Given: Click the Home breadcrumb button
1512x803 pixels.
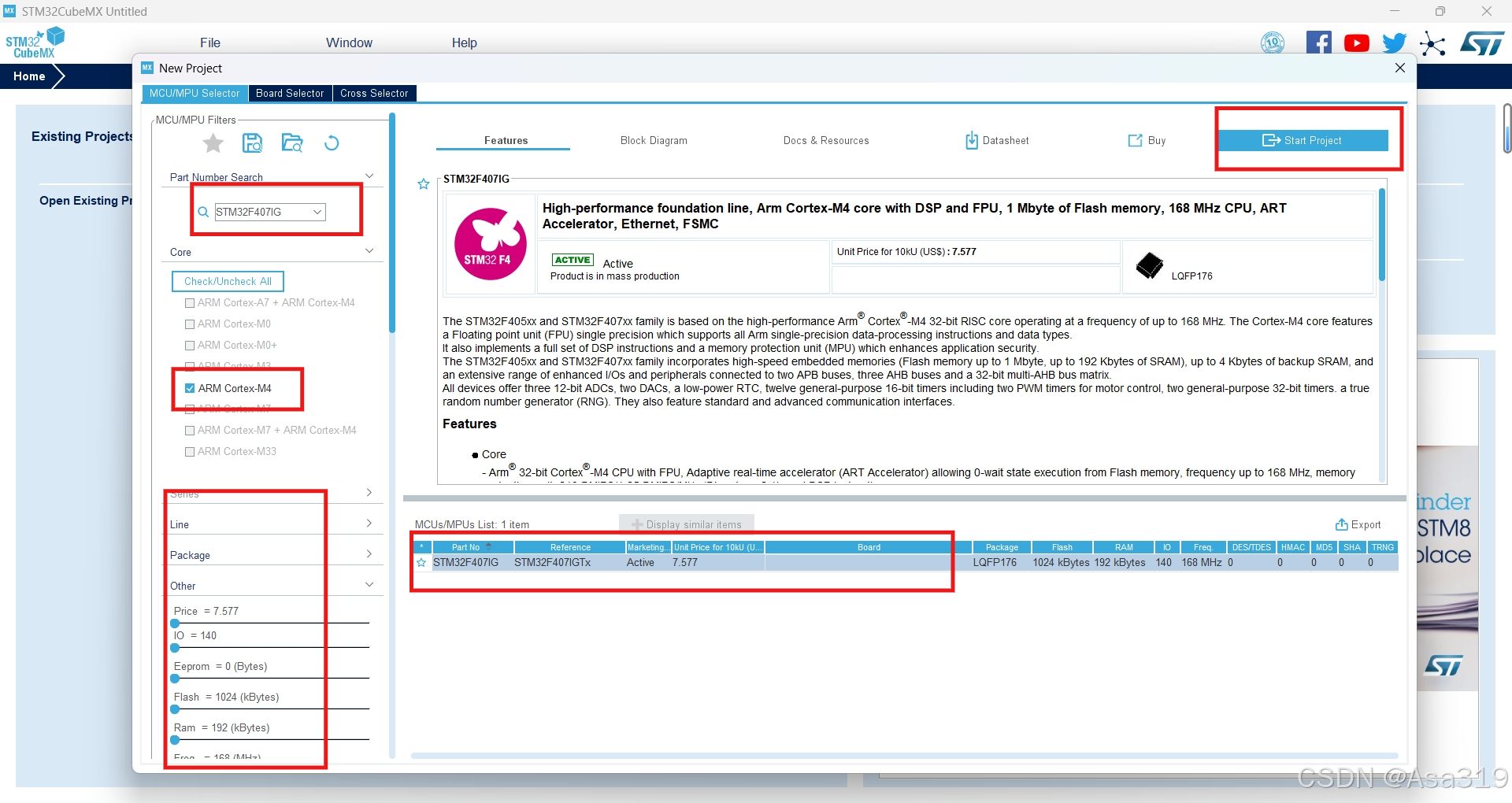Looking at the screenshot, I should [x=29, y=76].
